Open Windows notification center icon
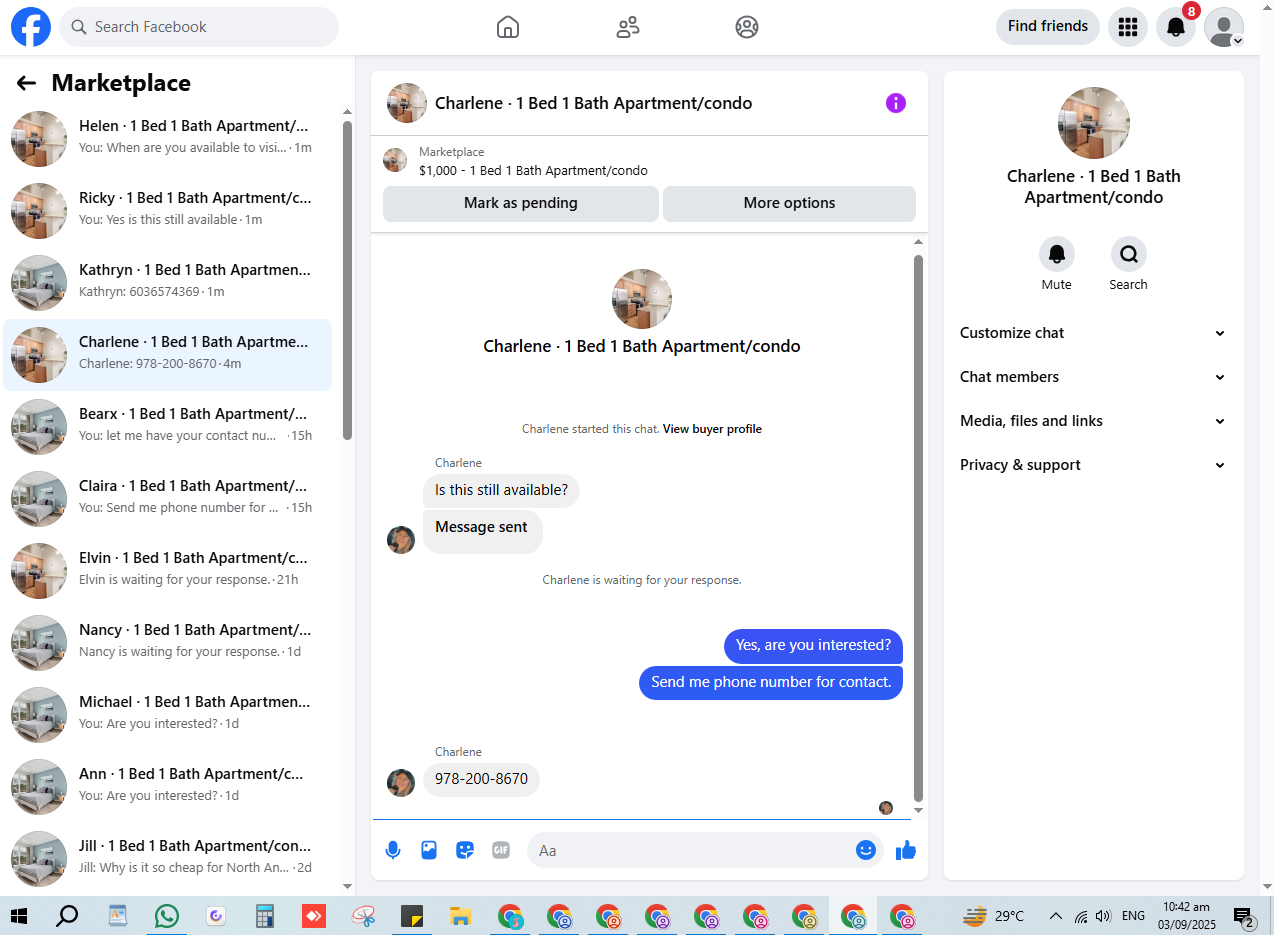 tap(1245, 916)
